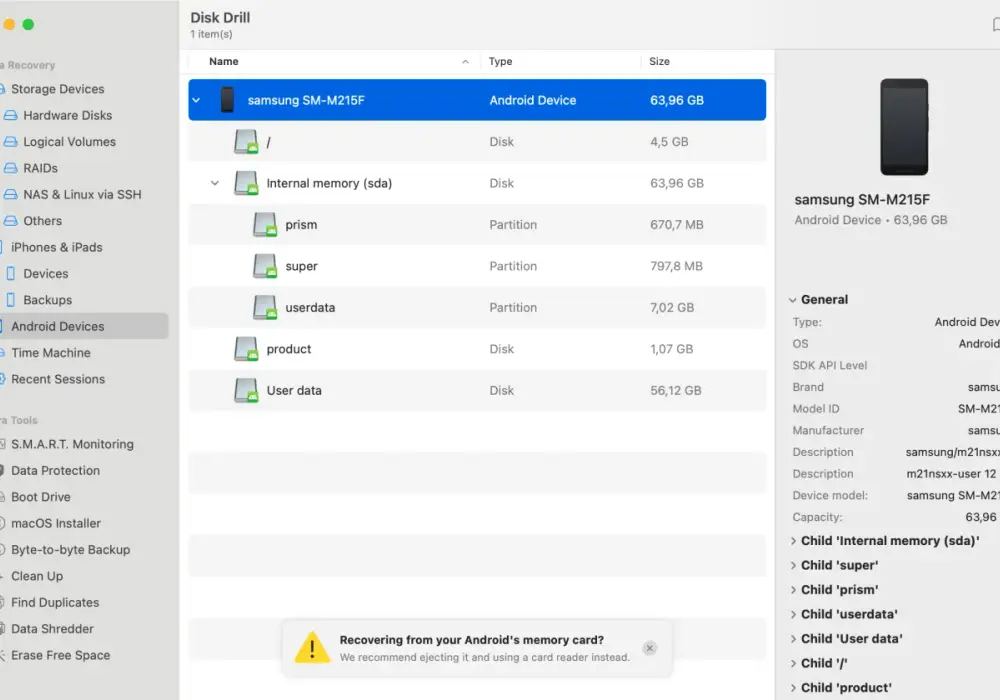The height and width of the screenshot is (700, 1000).
Task: Sort the list by Name column header
Action: coord(224,61)
